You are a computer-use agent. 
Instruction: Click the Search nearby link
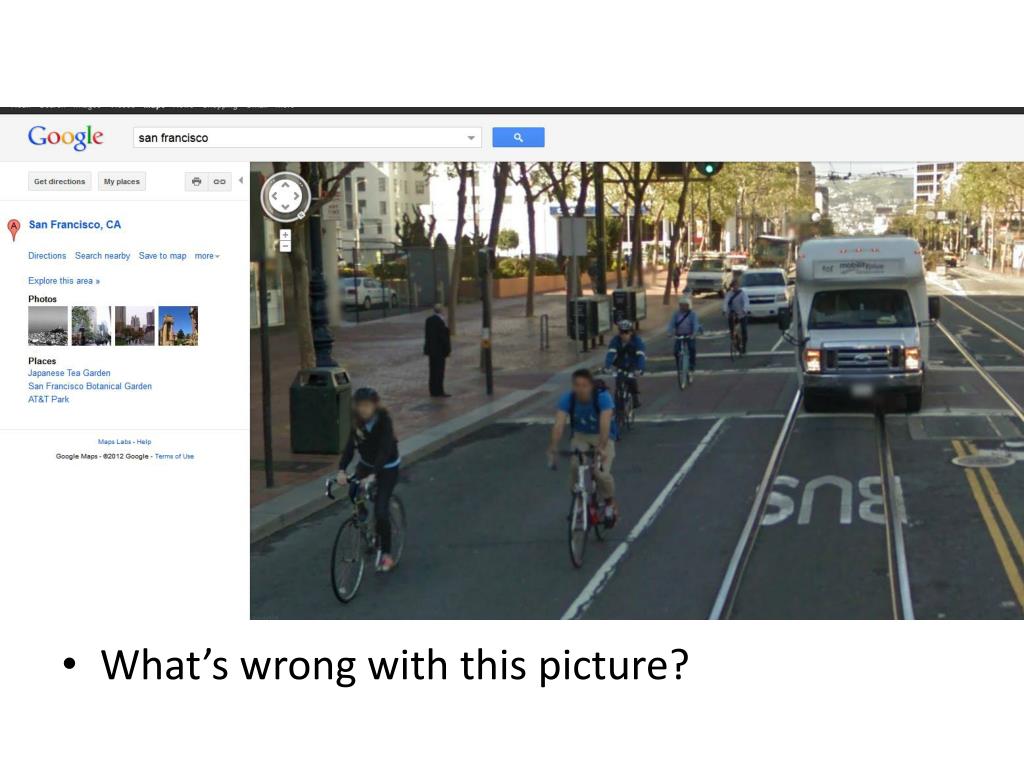tap(103, 256)
